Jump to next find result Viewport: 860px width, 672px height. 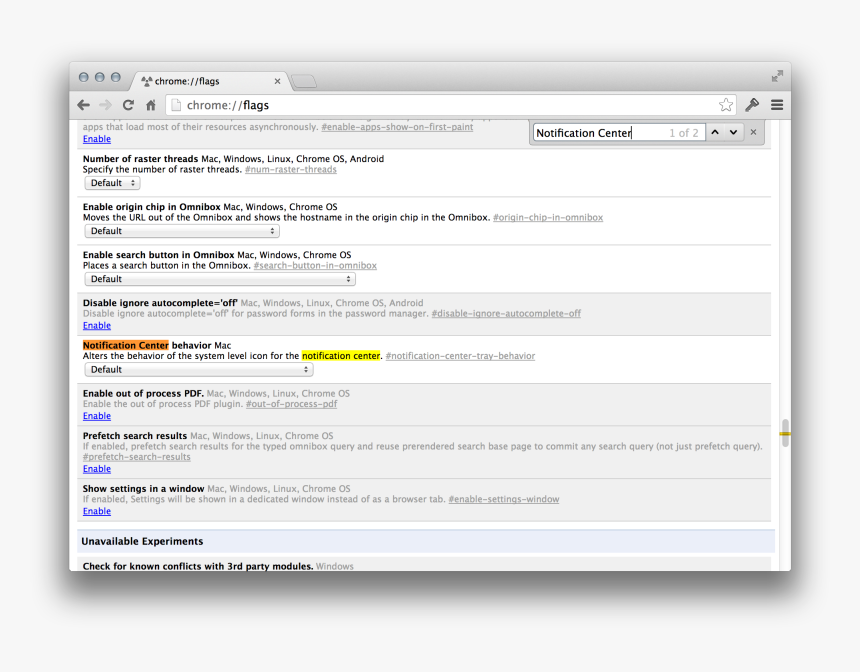pos(733,132)
